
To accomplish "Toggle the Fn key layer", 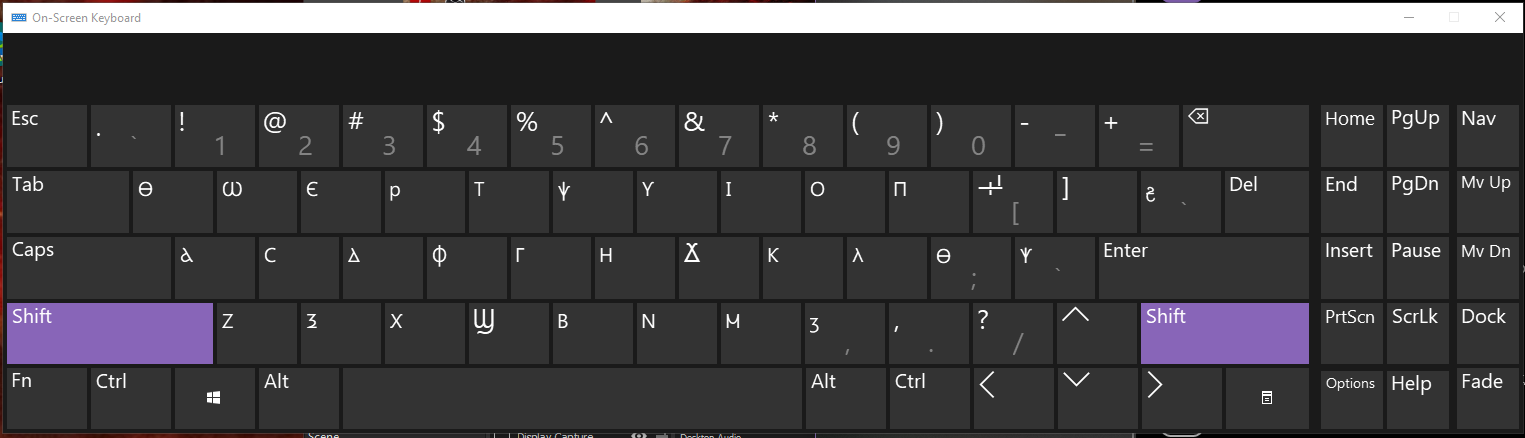I will tap(47, 398).
